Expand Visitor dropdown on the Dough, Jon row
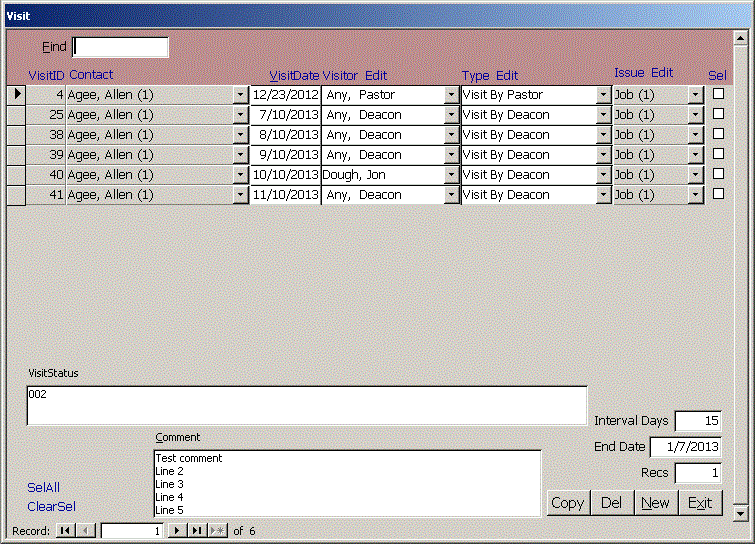The height and width of the screenshot is (544, 755). [451, 175]
